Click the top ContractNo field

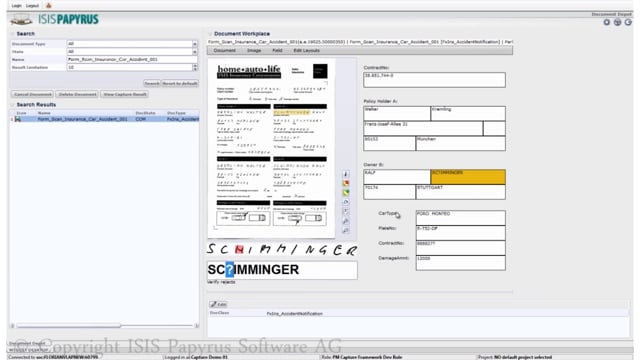(434, 80)
